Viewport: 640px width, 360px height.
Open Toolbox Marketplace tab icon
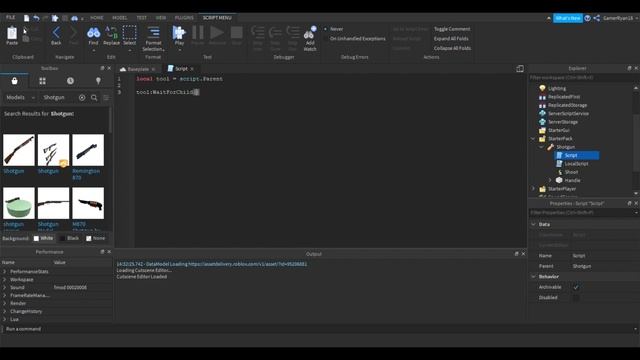(x=14, y=81)
